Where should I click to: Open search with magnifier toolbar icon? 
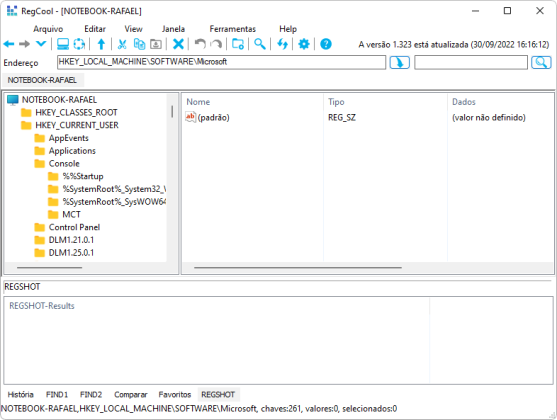[260, 44]
